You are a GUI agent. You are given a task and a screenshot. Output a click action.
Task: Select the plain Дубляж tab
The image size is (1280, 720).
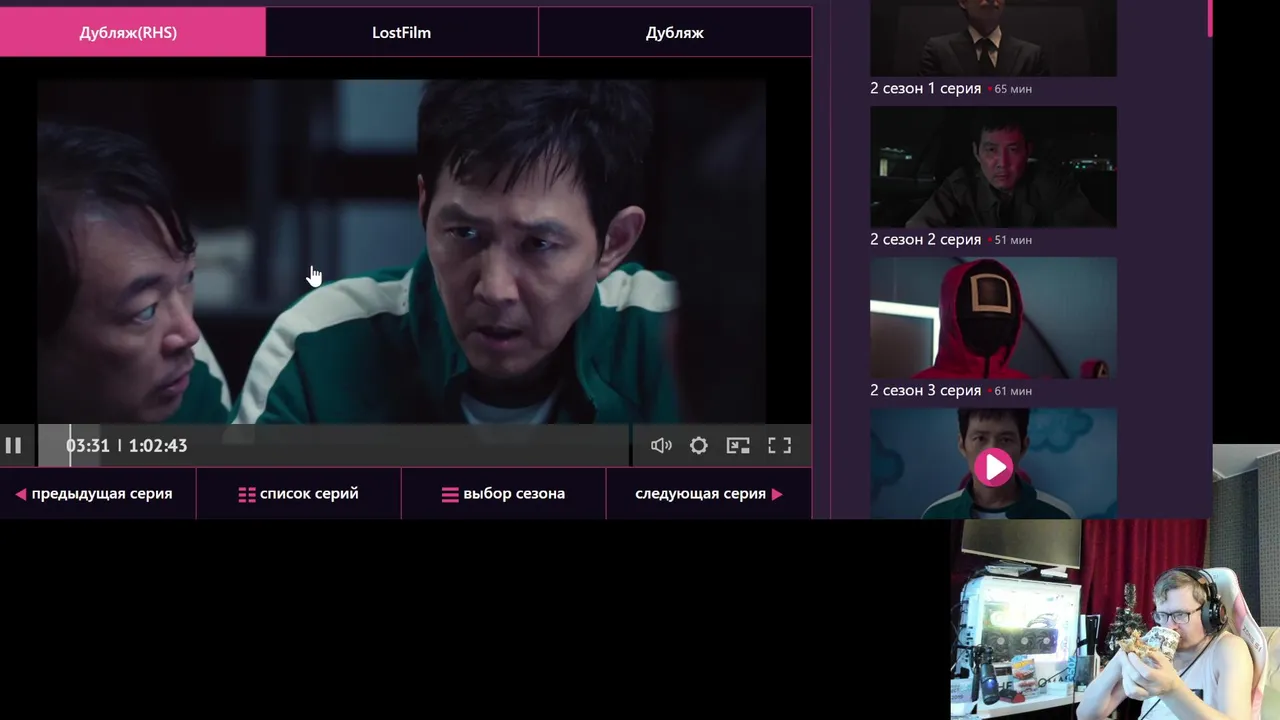675,32
